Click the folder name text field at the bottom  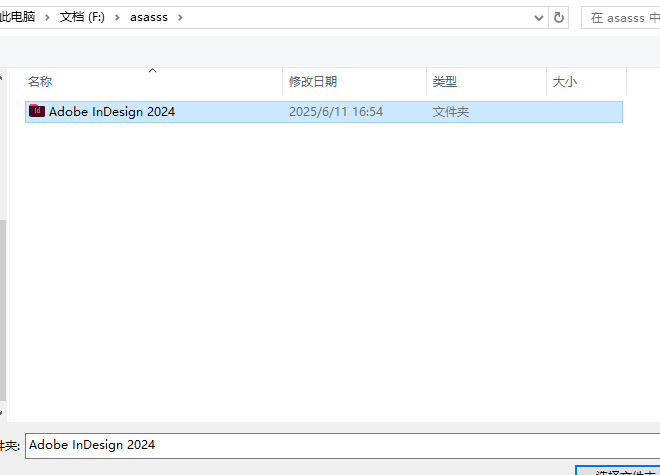(x=340, y=445)
